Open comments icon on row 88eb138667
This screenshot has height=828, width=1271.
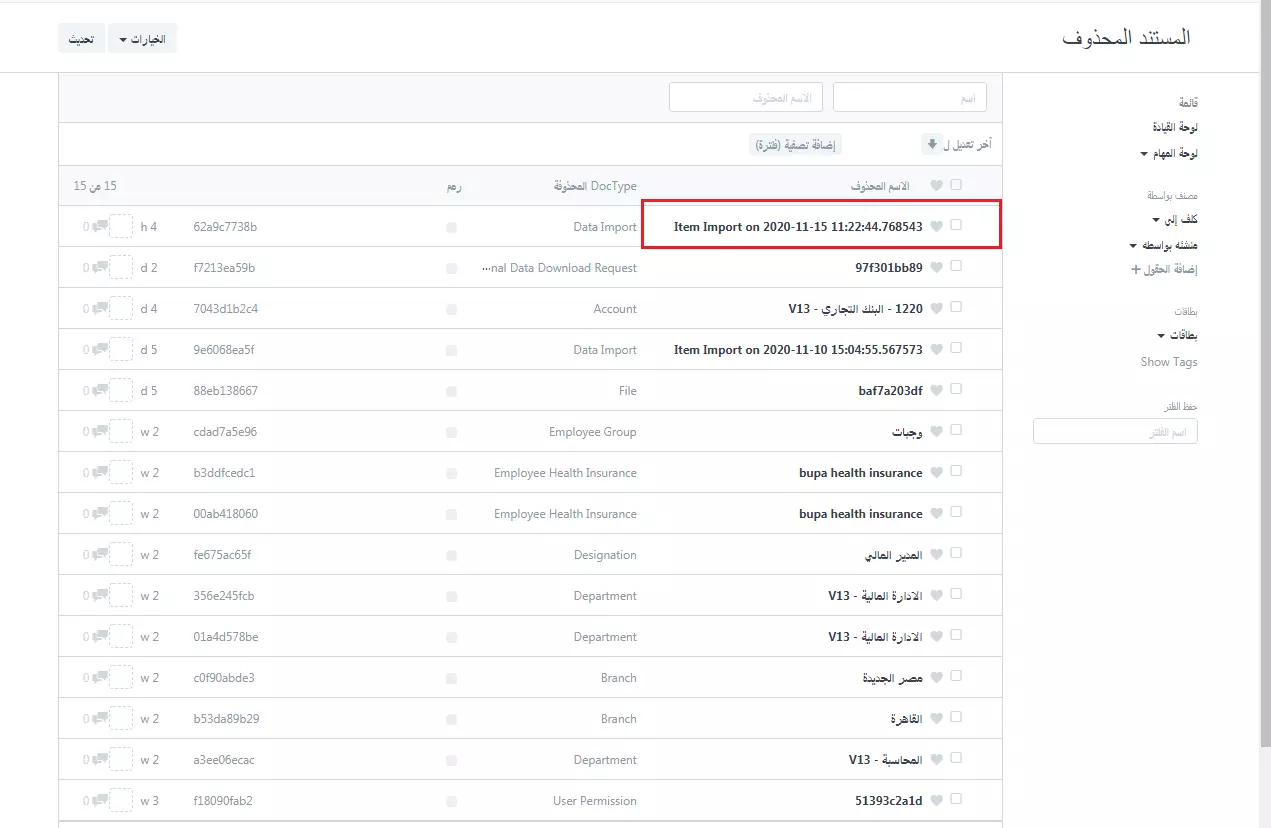[x=100, y=391]
